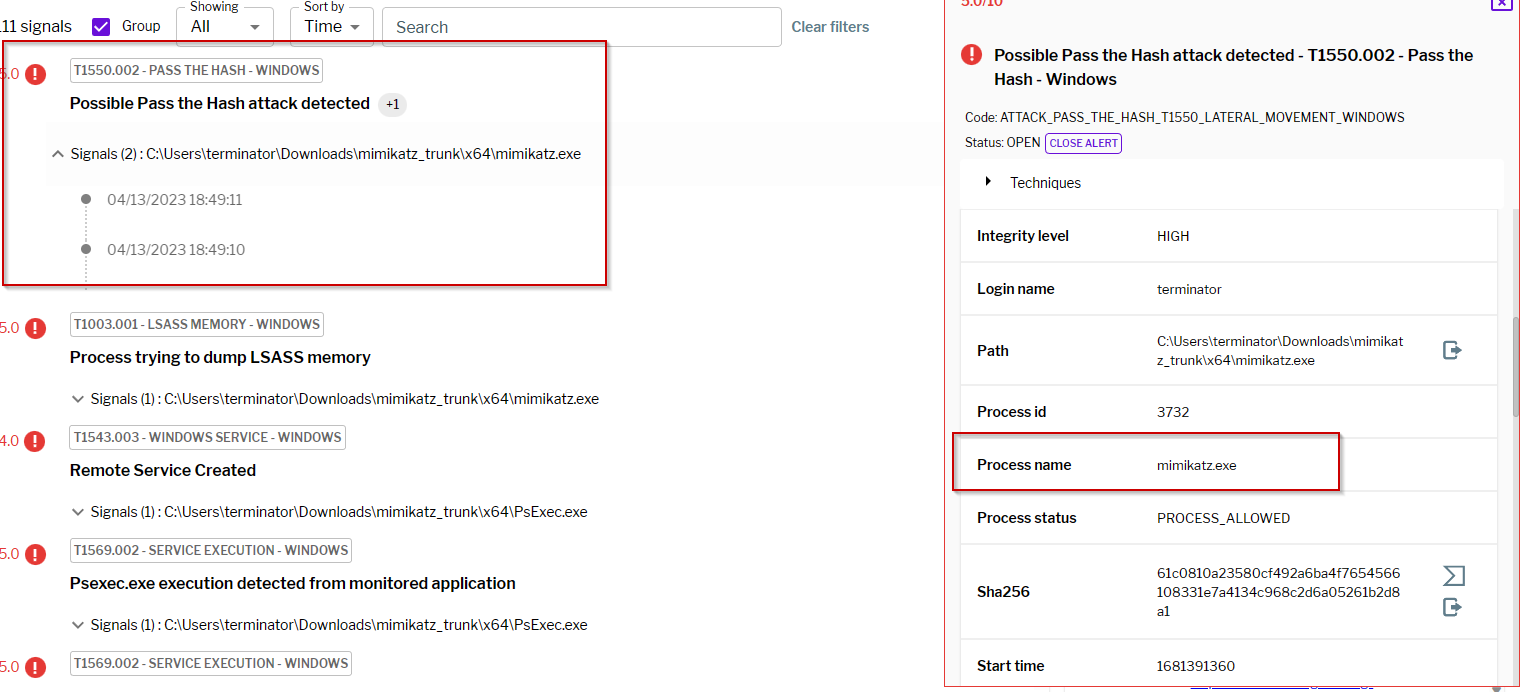
Task: Expand Signals (1) under Psexec.exe execution alert
Action: tap(78, 625)
